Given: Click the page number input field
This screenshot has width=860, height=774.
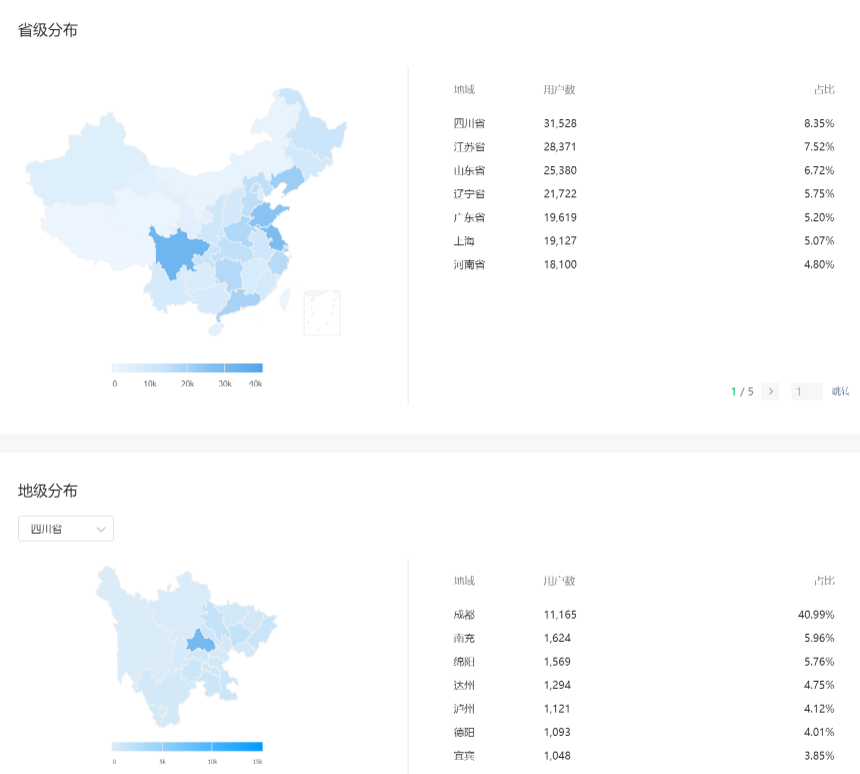Looking at the screenshot, I should (806, 391).
